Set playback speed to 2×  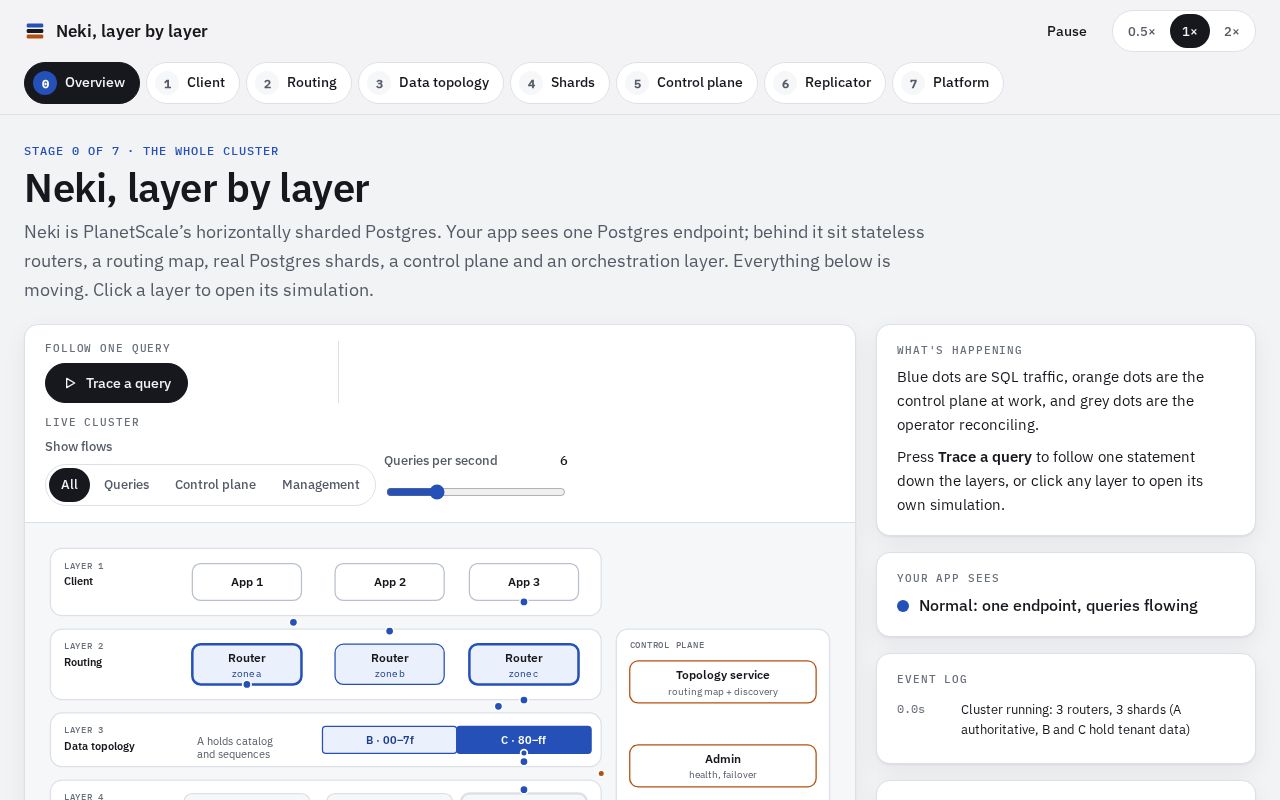(x=1232, y=31)
